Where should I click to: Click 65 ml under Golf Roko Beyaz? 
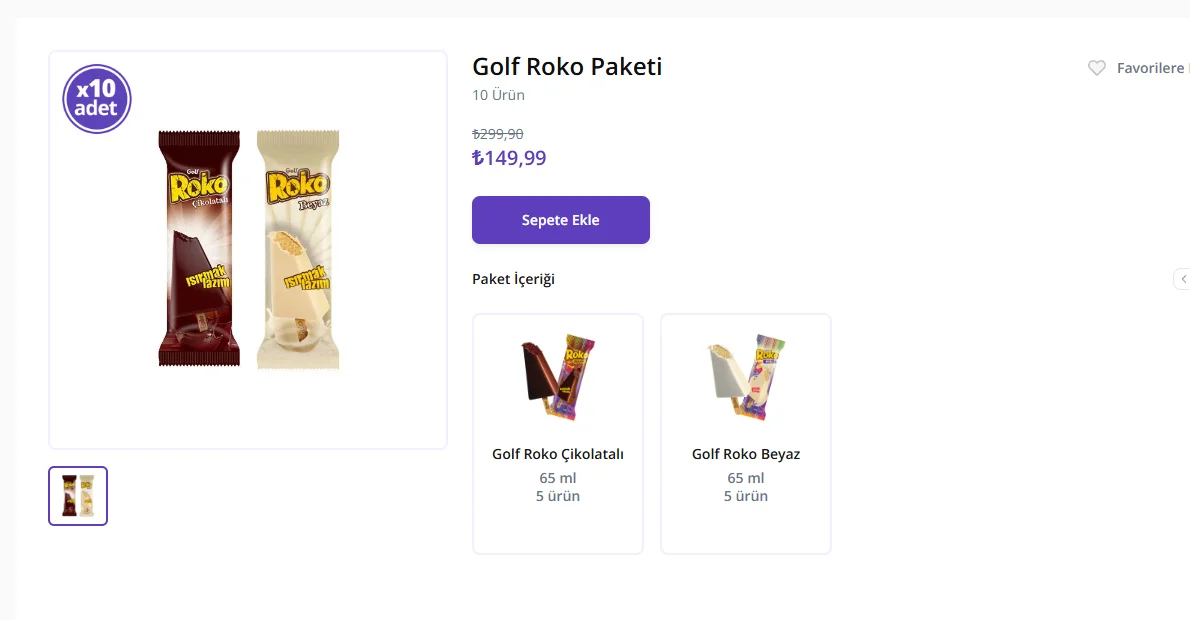click(745, 478)
